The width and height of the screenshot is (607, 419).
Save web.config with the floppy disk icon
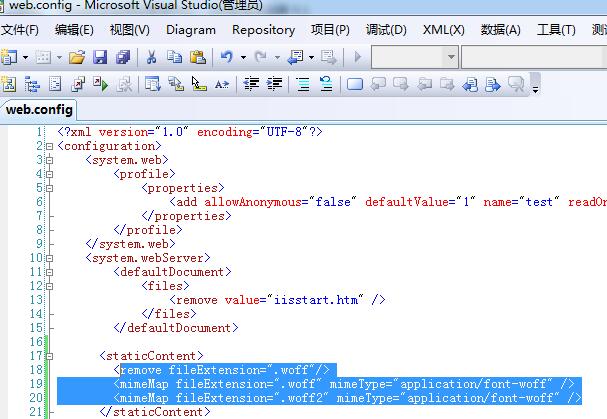100,57
